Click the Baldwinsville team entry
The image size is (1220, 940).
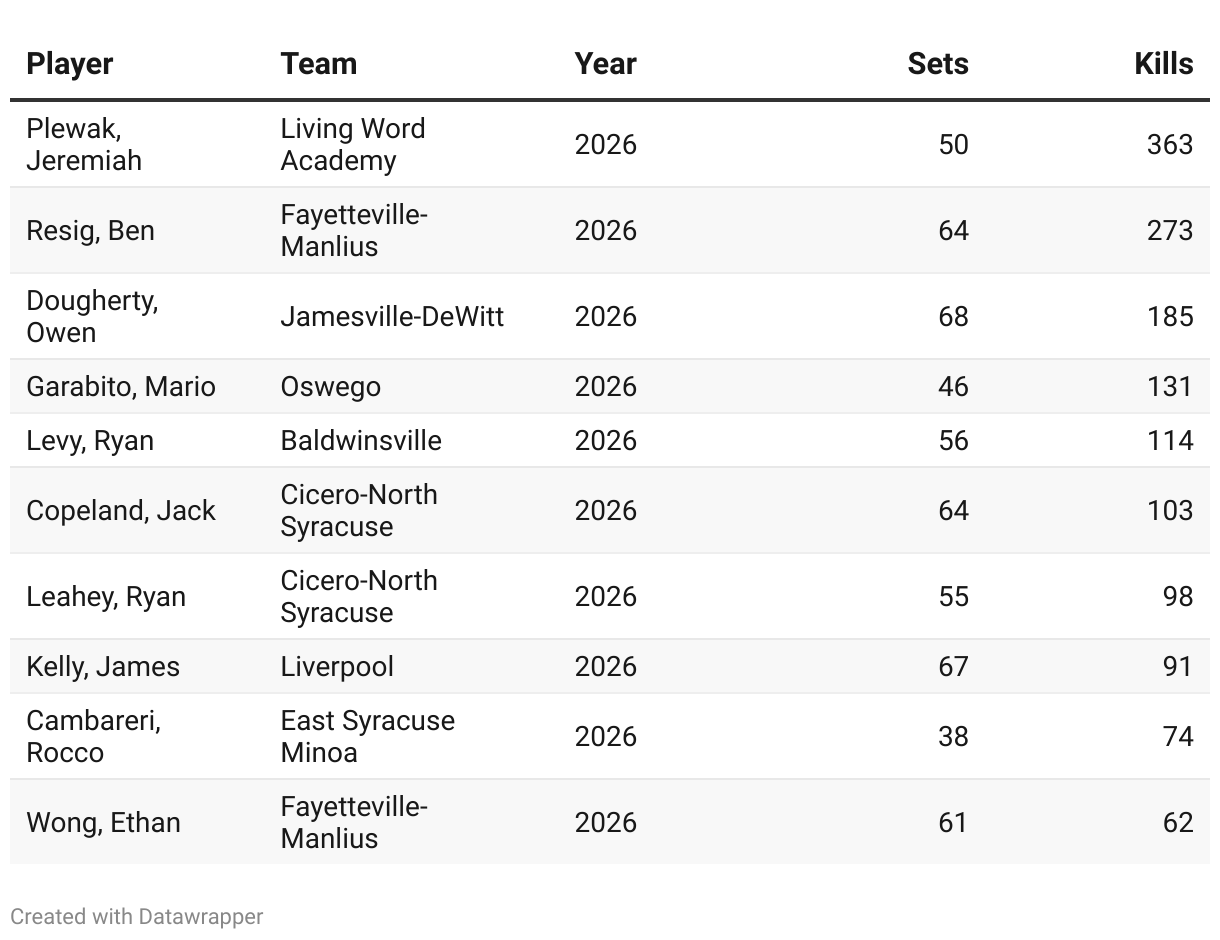(360, 441)
